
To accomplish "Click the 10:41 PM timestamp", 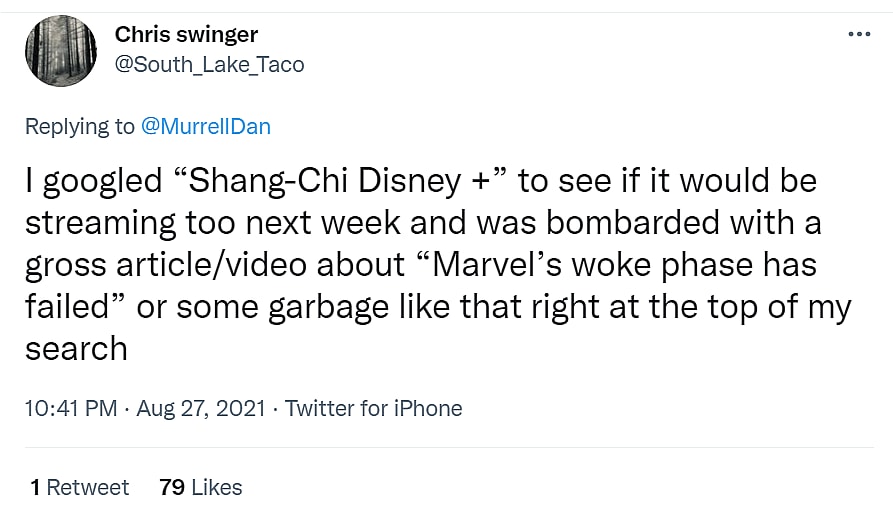I will (x=71, y=408).
